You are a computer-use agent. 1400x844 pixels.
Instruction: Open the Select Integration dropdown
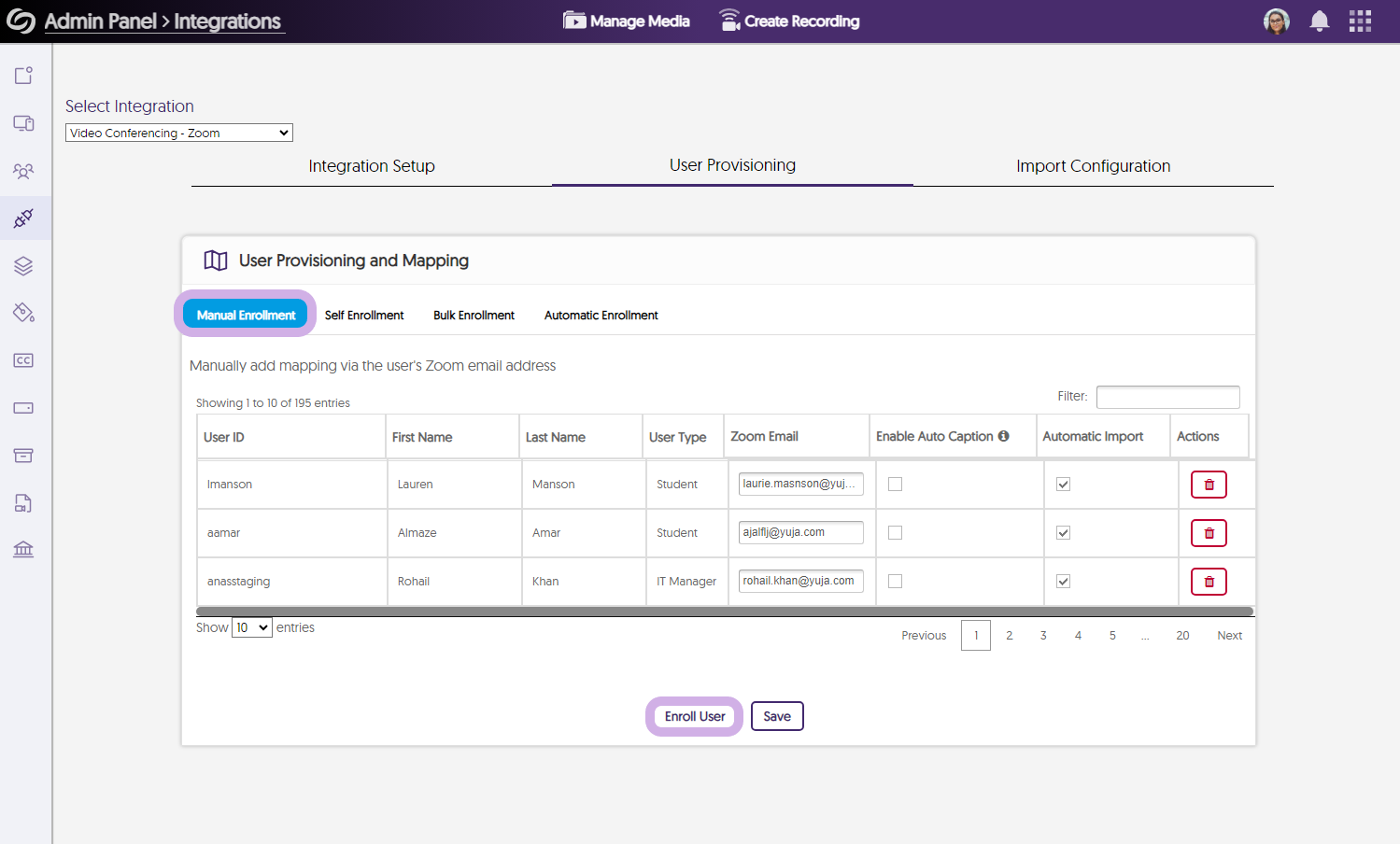coord(179,133)
